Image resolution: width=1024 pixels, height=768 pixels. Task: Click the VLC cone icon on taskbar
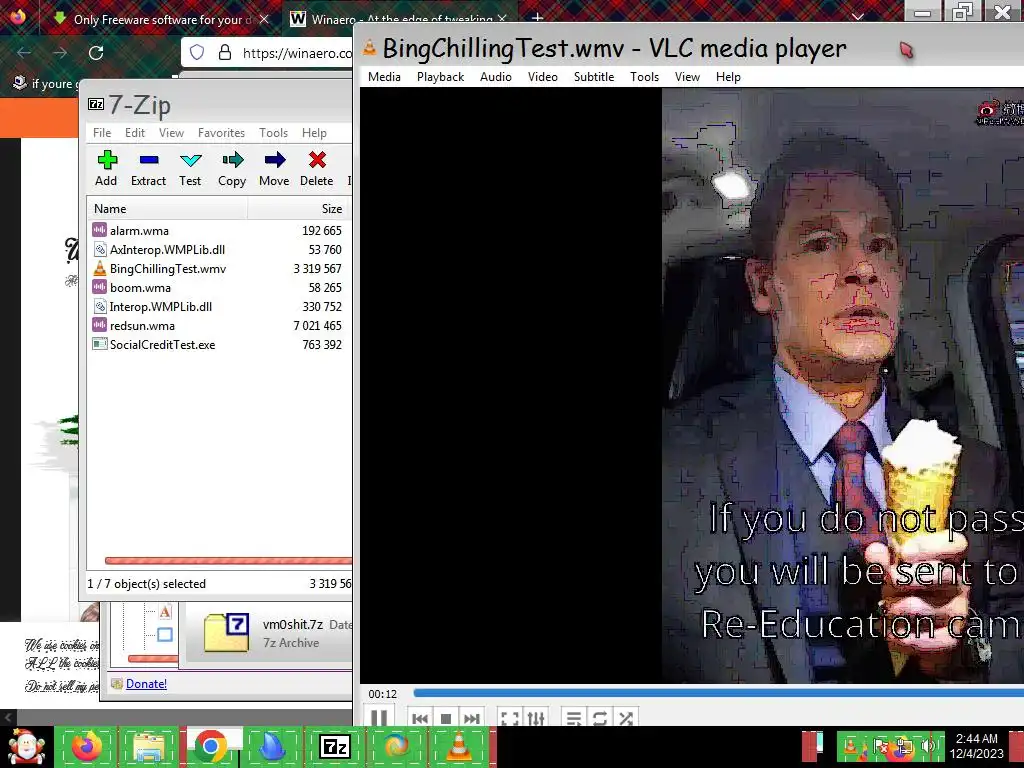coord(458,747)
